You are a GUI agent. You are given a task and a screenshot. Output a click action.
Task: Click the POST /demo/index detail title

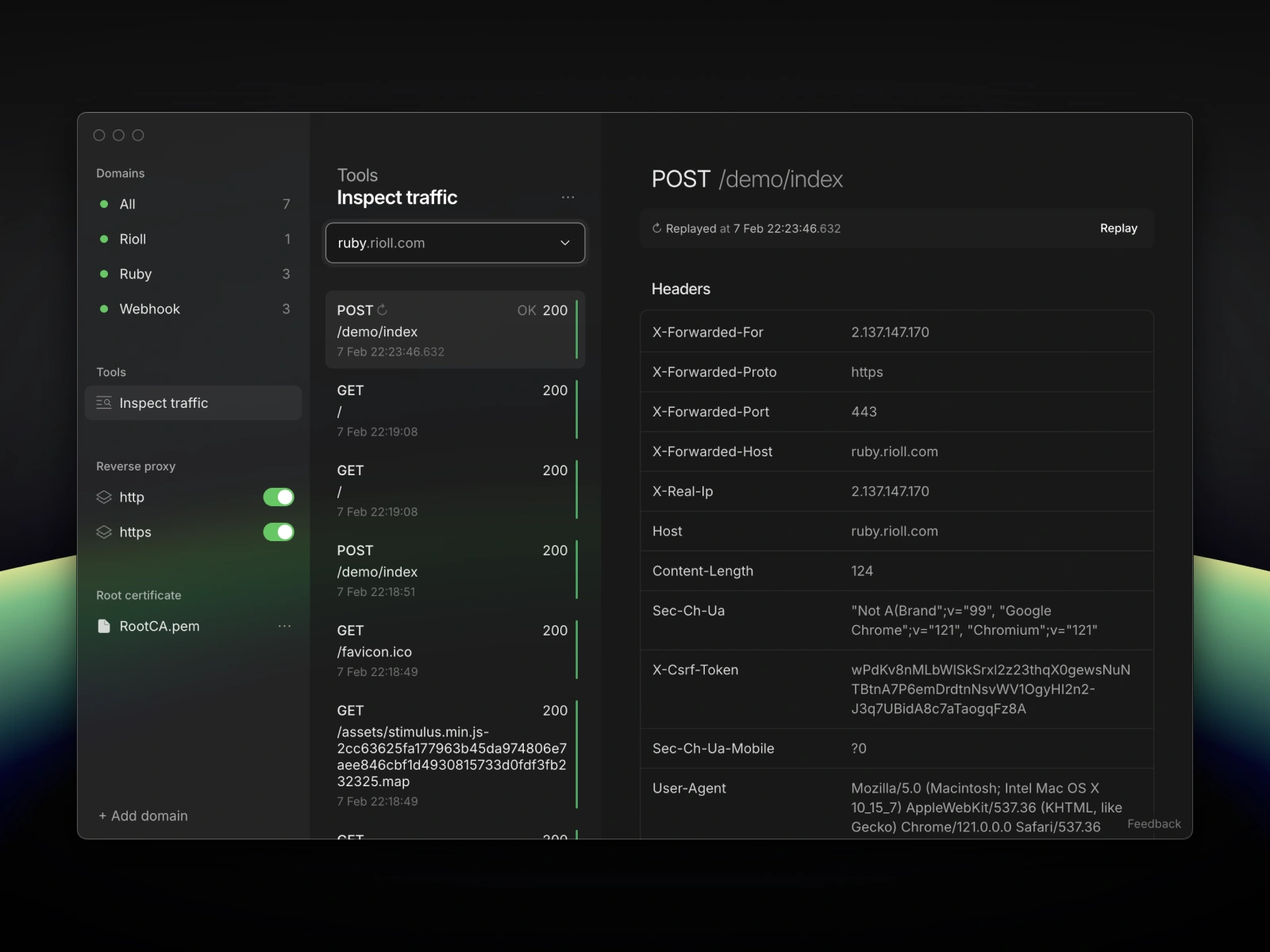point(747,179)
